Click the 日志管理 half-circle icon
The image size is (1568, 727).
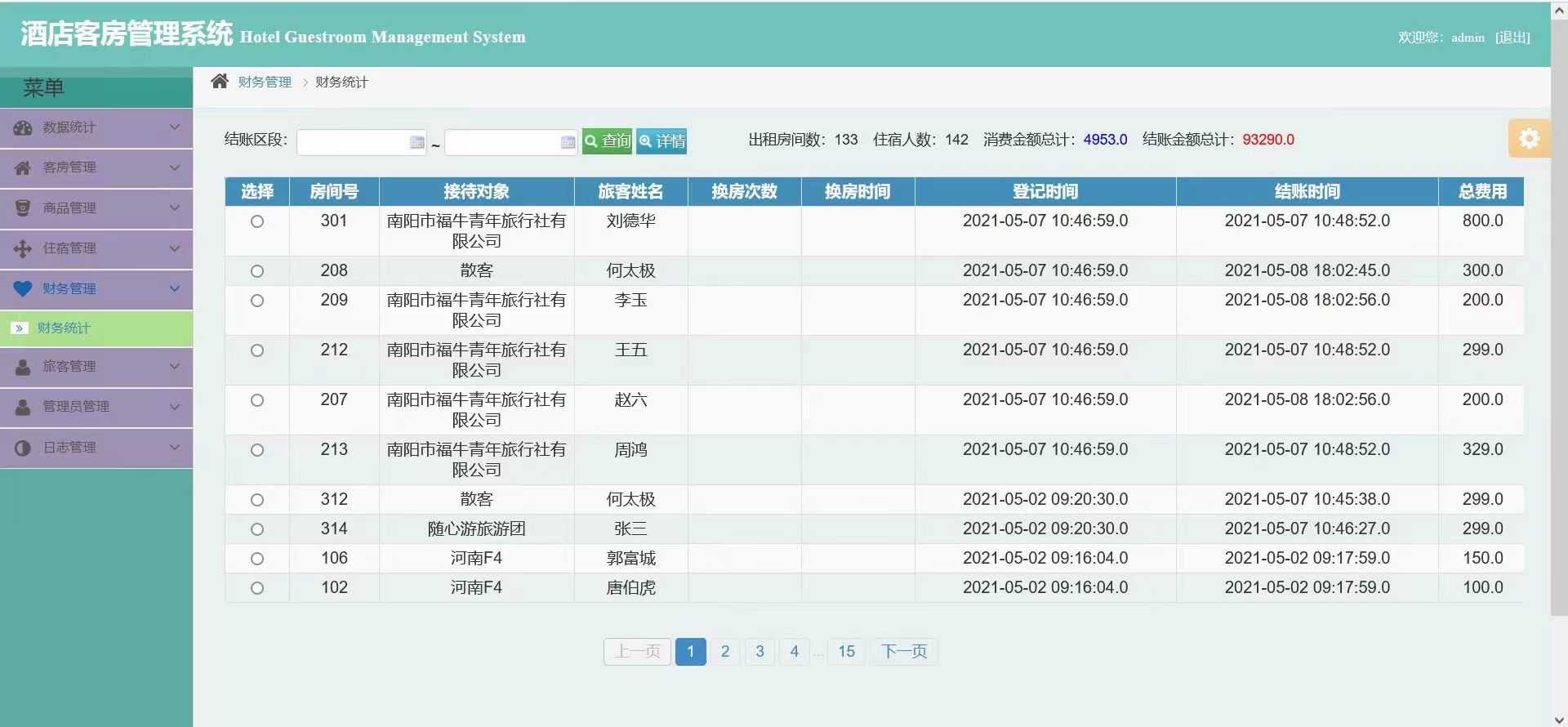23,448
